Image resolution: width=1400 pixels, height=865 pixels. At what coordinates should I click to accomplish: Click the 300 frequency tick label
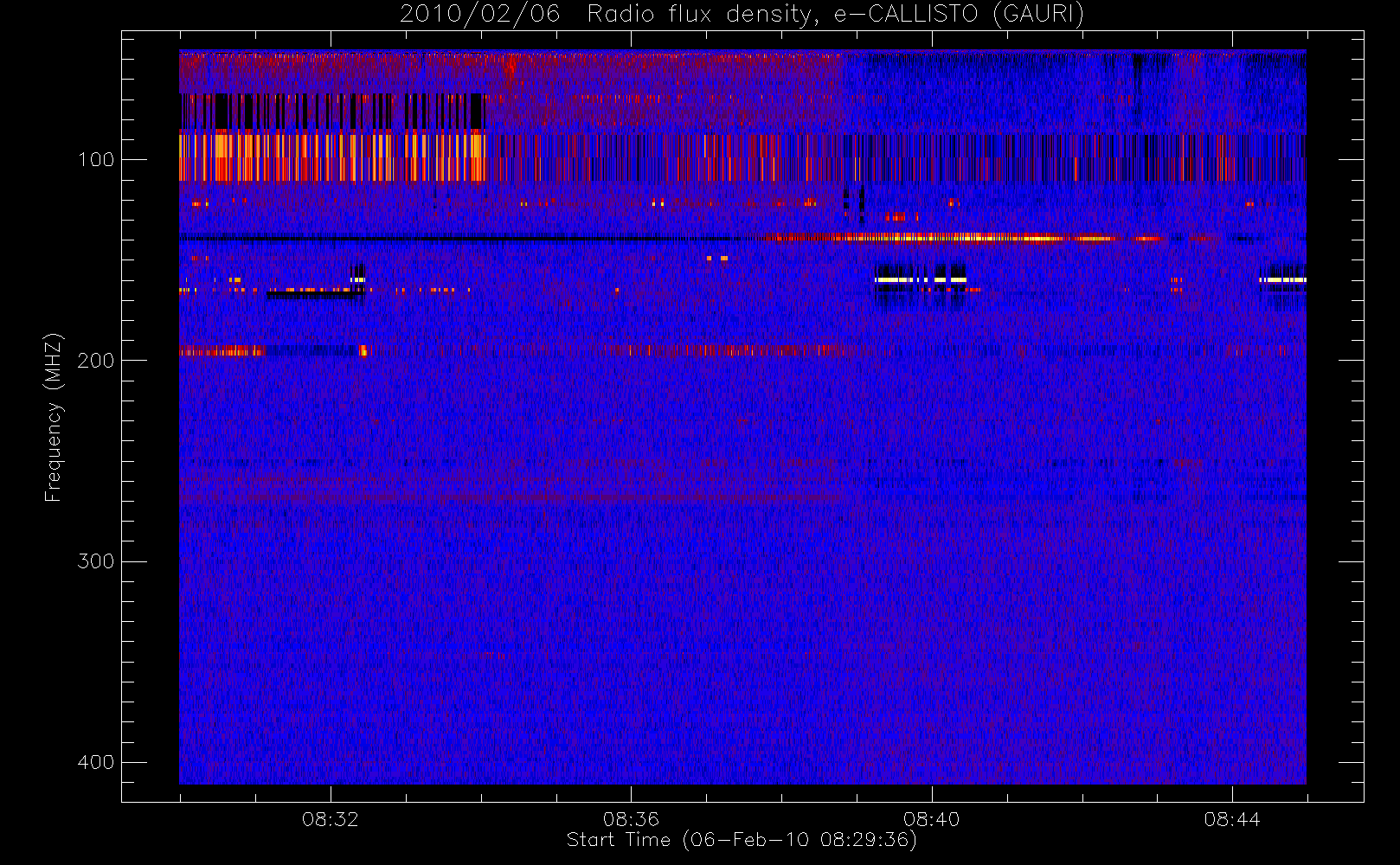coord(95,561)
